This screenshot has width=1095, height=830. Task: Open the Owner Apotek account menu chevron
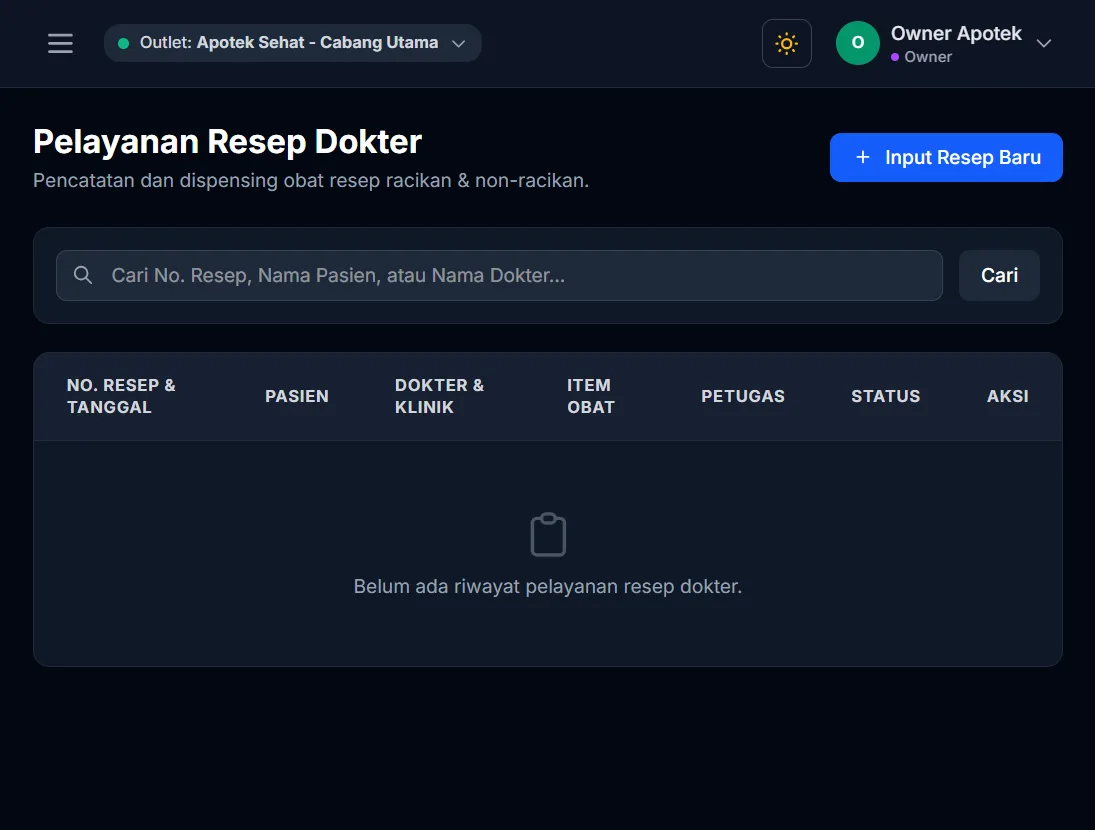(x=1043, y=43)
